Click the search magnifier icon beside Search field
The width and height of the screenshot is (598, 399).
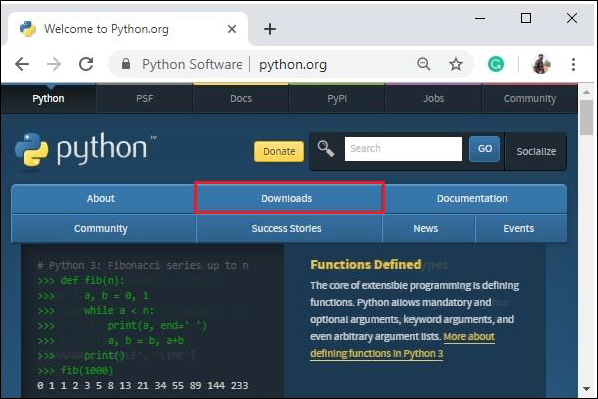pyautogui.click(x=326, y=148)
